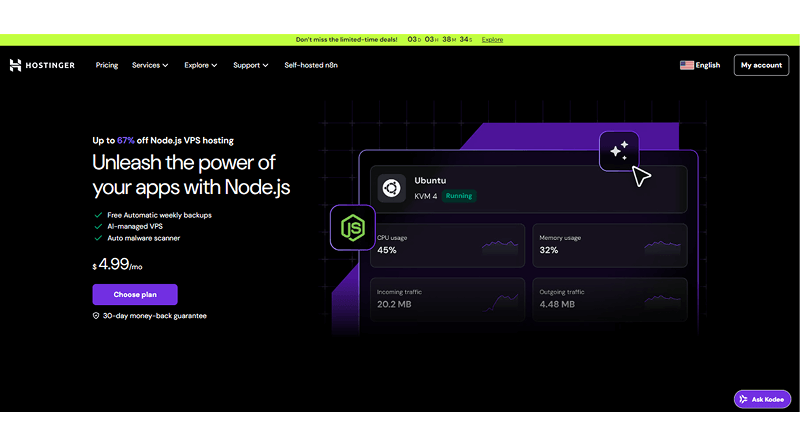
Task: Click the $4.99/mo price text
Action: [x=117, y=264]
